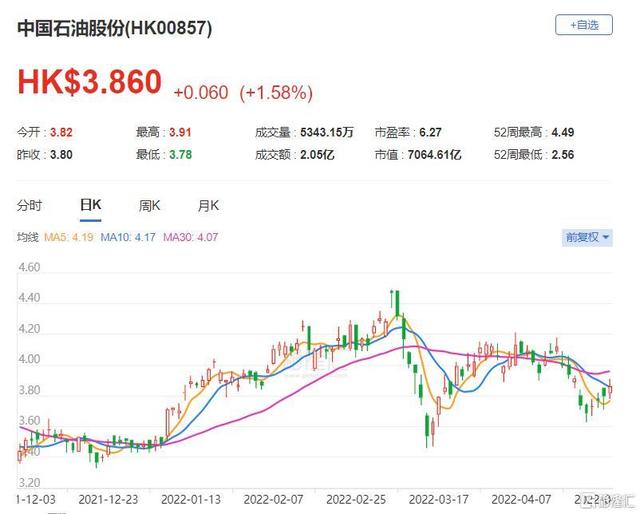The width and height of the screenshot is (640, 514).
Task: Switch to 分时 intraday chart tab
Action: pyautogui.click(x=29, y=205)
